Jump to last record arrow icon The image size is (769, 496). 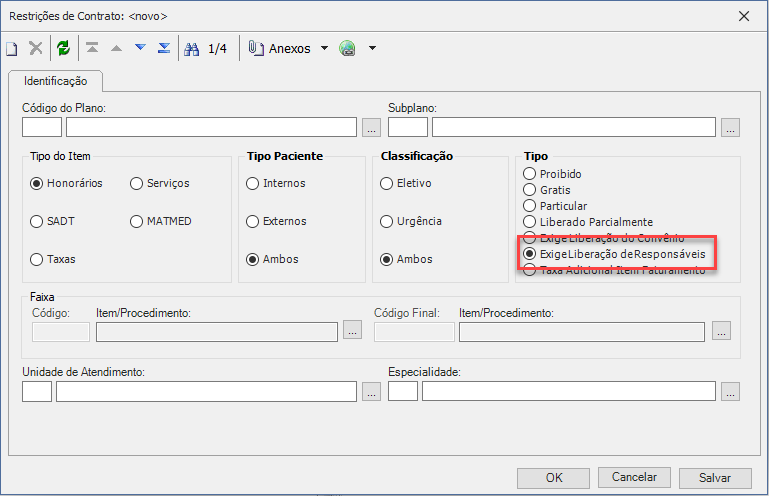pyautogui.click(x=164, y=48)
